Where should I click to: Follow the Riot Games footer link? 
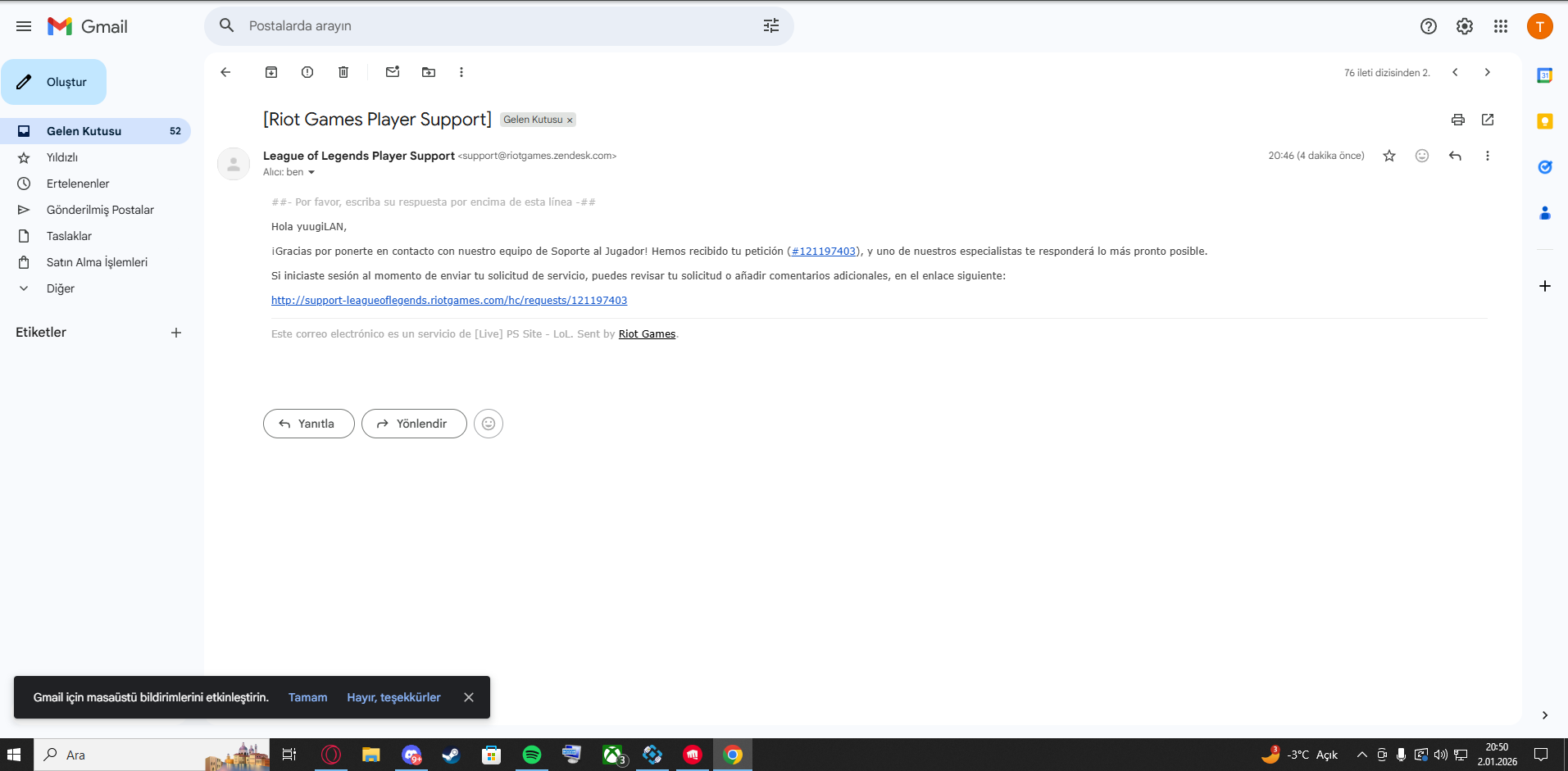pyautogui.click(x=647, y=334)
